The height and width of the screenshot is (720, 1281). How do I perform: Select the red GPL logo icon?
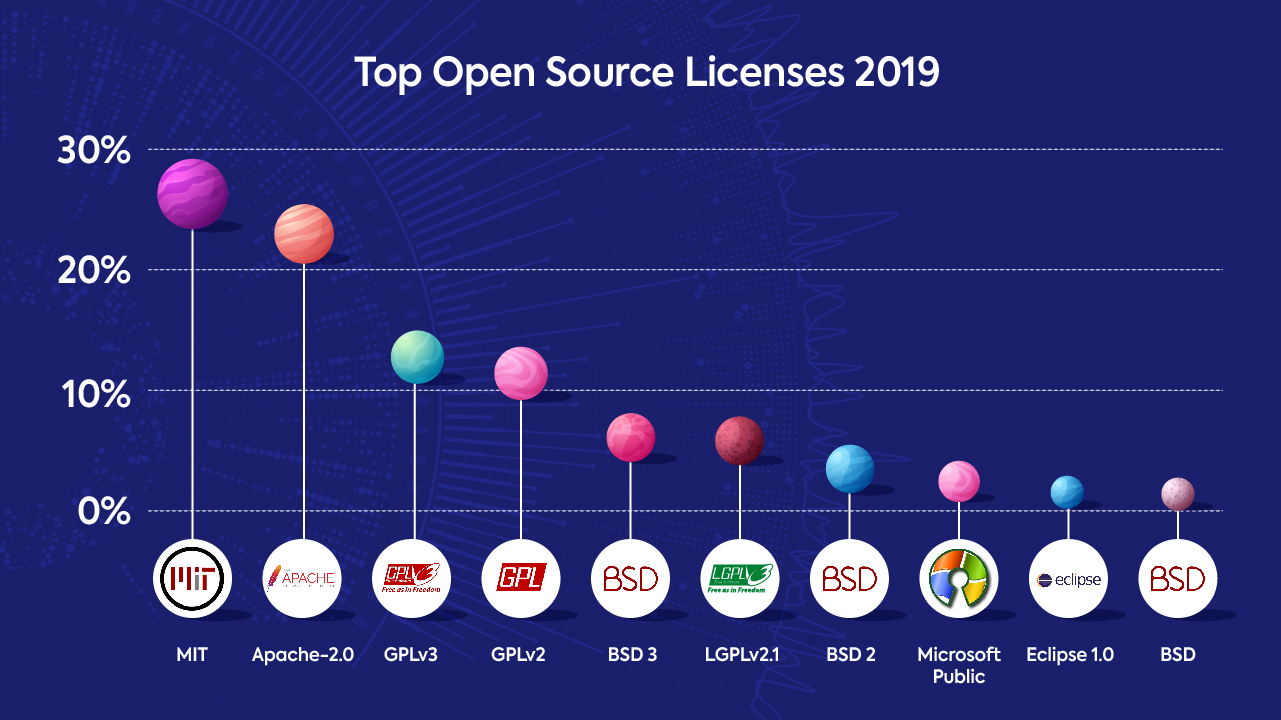click(521, 578)
